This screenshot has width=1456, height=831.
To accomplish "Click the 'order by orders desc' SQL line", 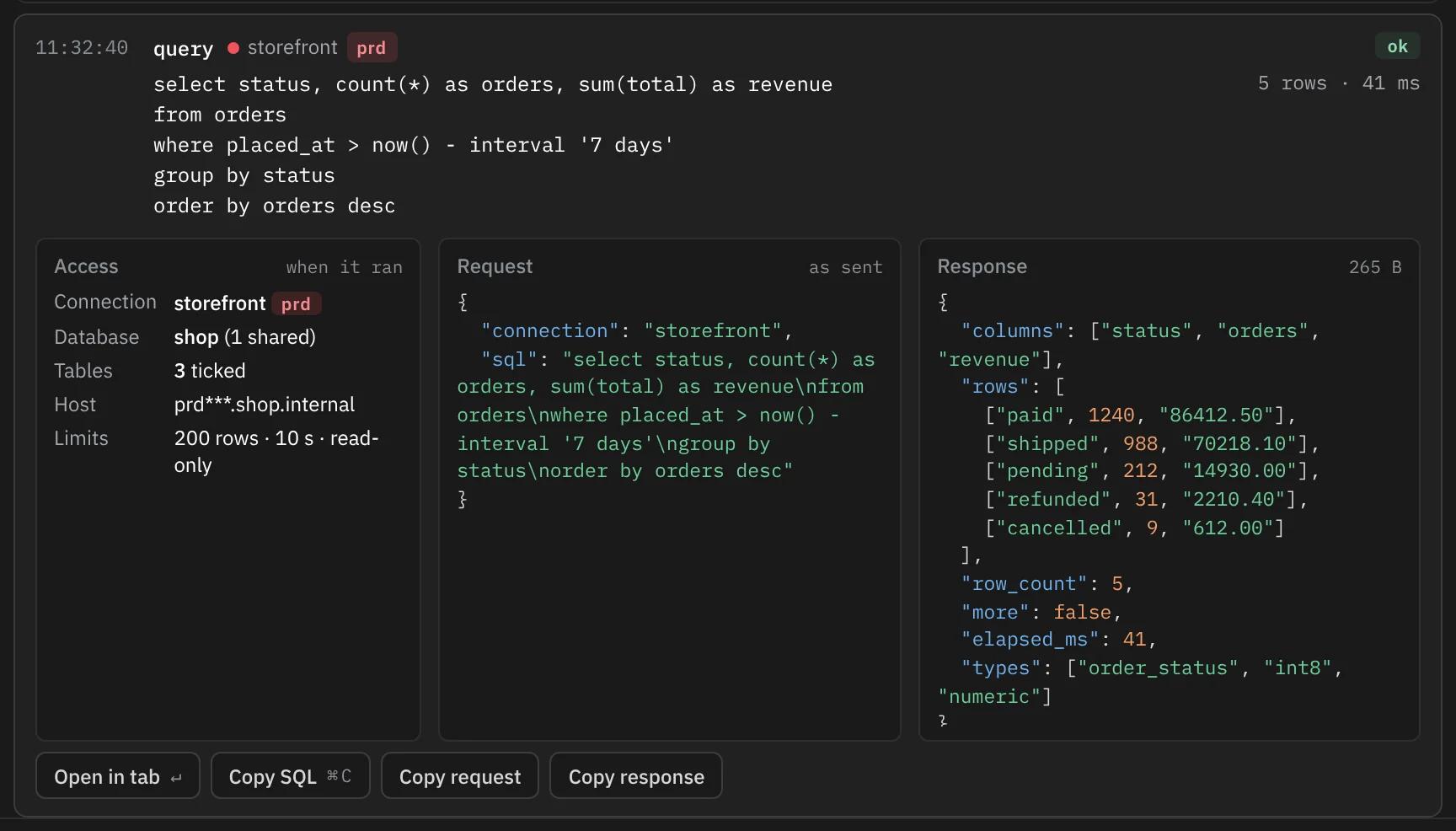I will 275,206.
